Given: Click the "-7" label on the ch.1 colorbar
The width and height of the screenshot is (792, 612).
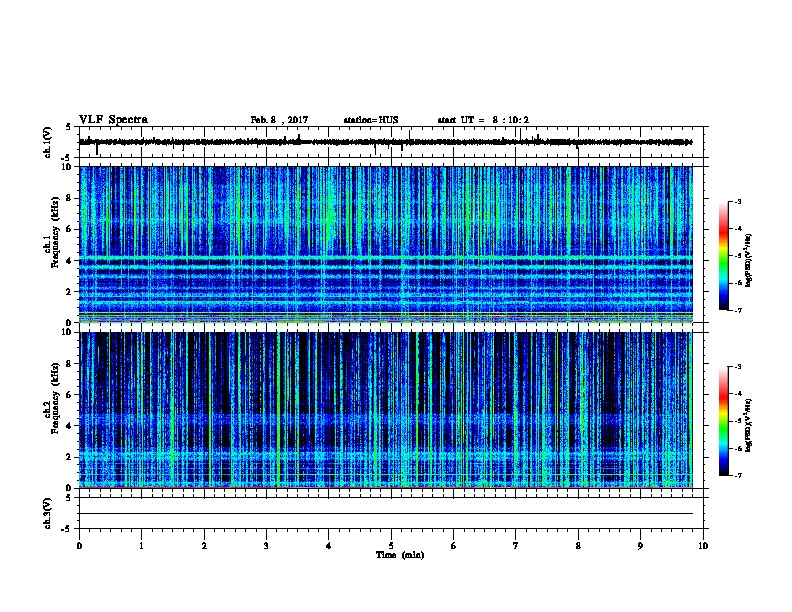Looking at the screenshot, I should (738, 310).
